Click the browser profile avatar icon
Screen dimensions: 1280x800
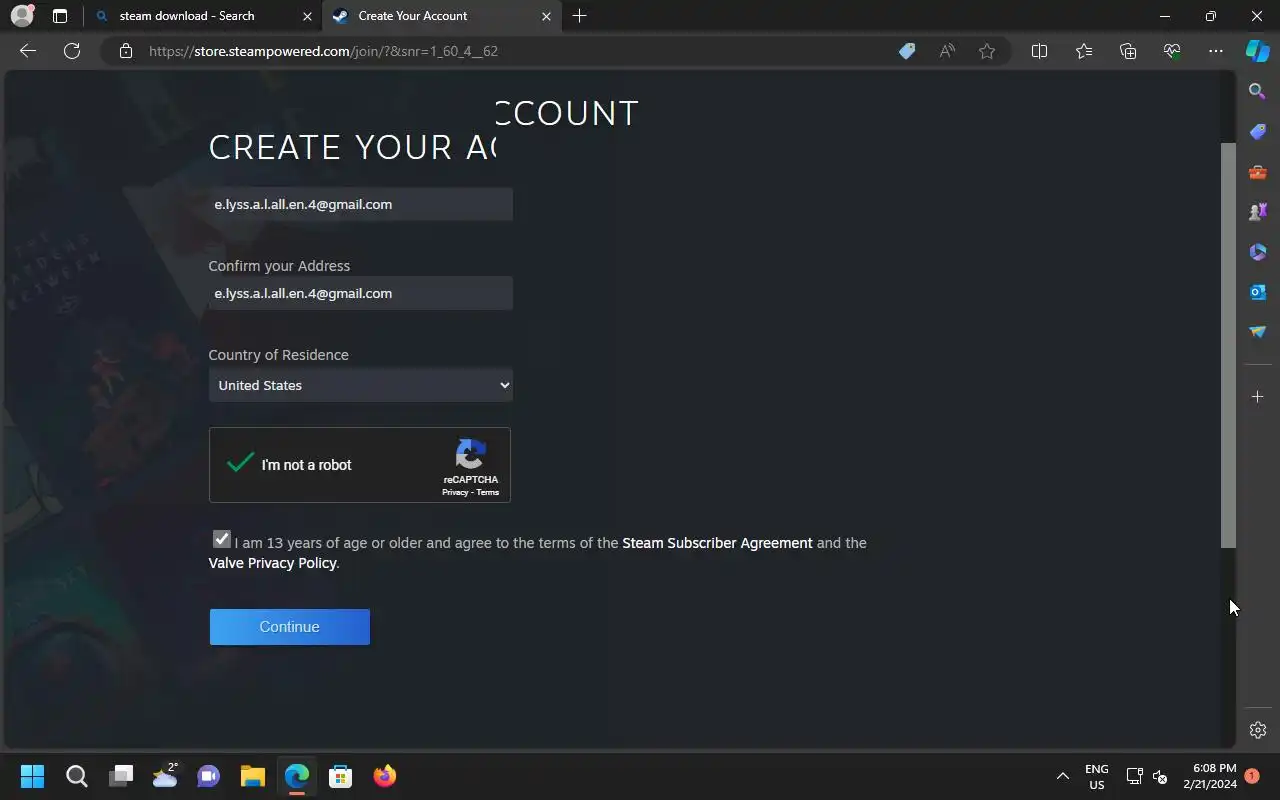coord(22,16)
